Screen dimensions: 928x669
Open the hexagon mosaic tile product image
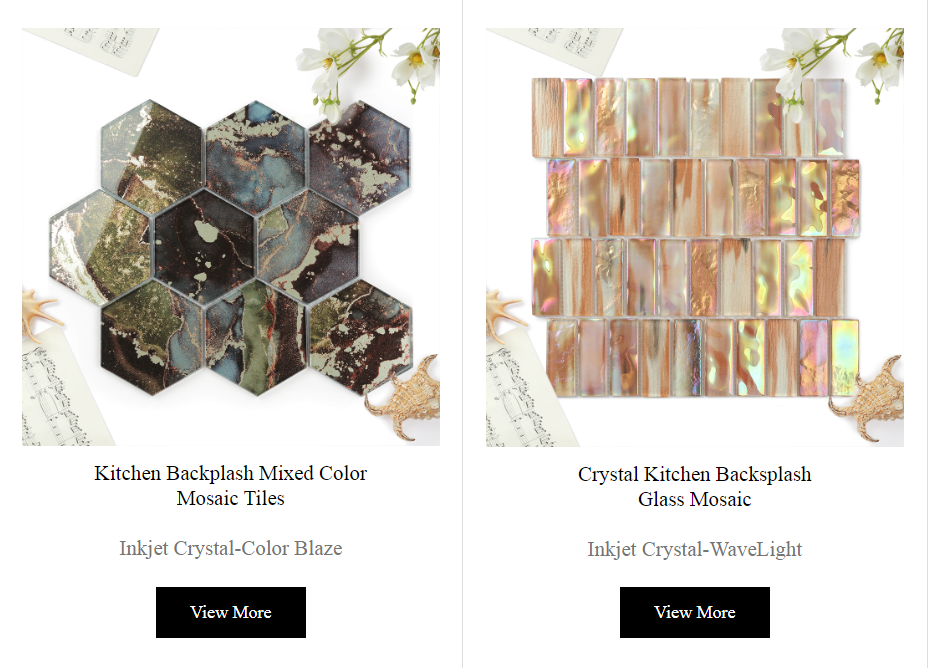pyautogui.click(x=231, y=237)
